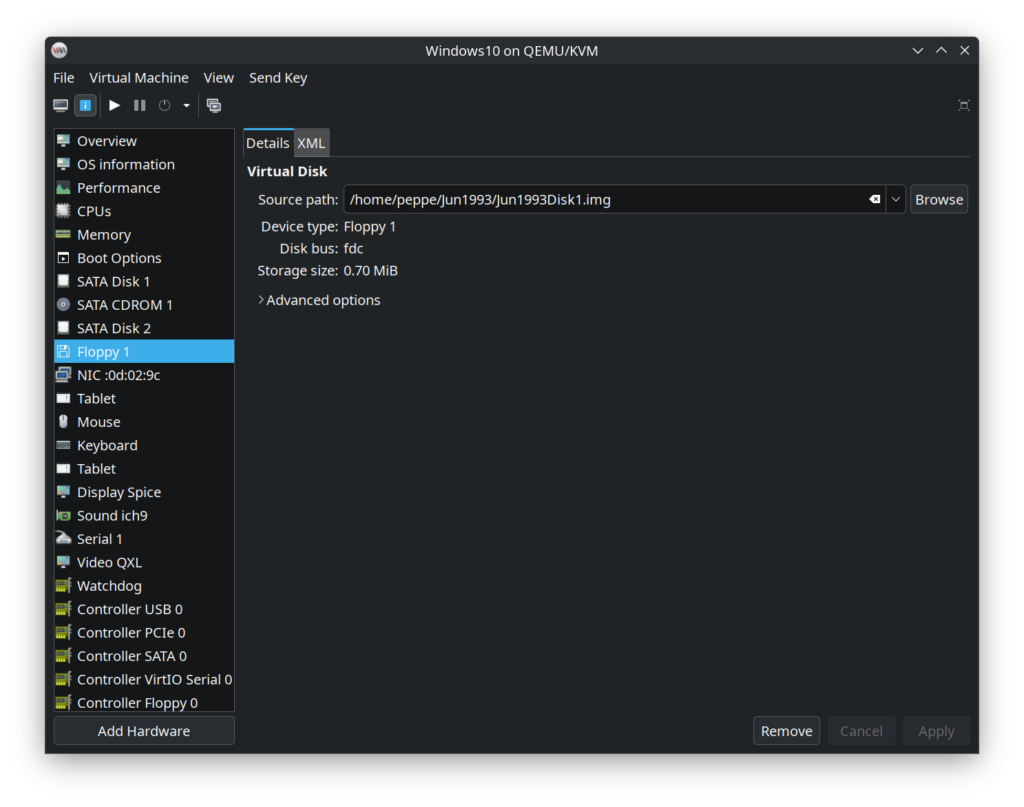Click the Add Hardware button
This screenshot has height=807, width=1024.
(x=143, y=730)
